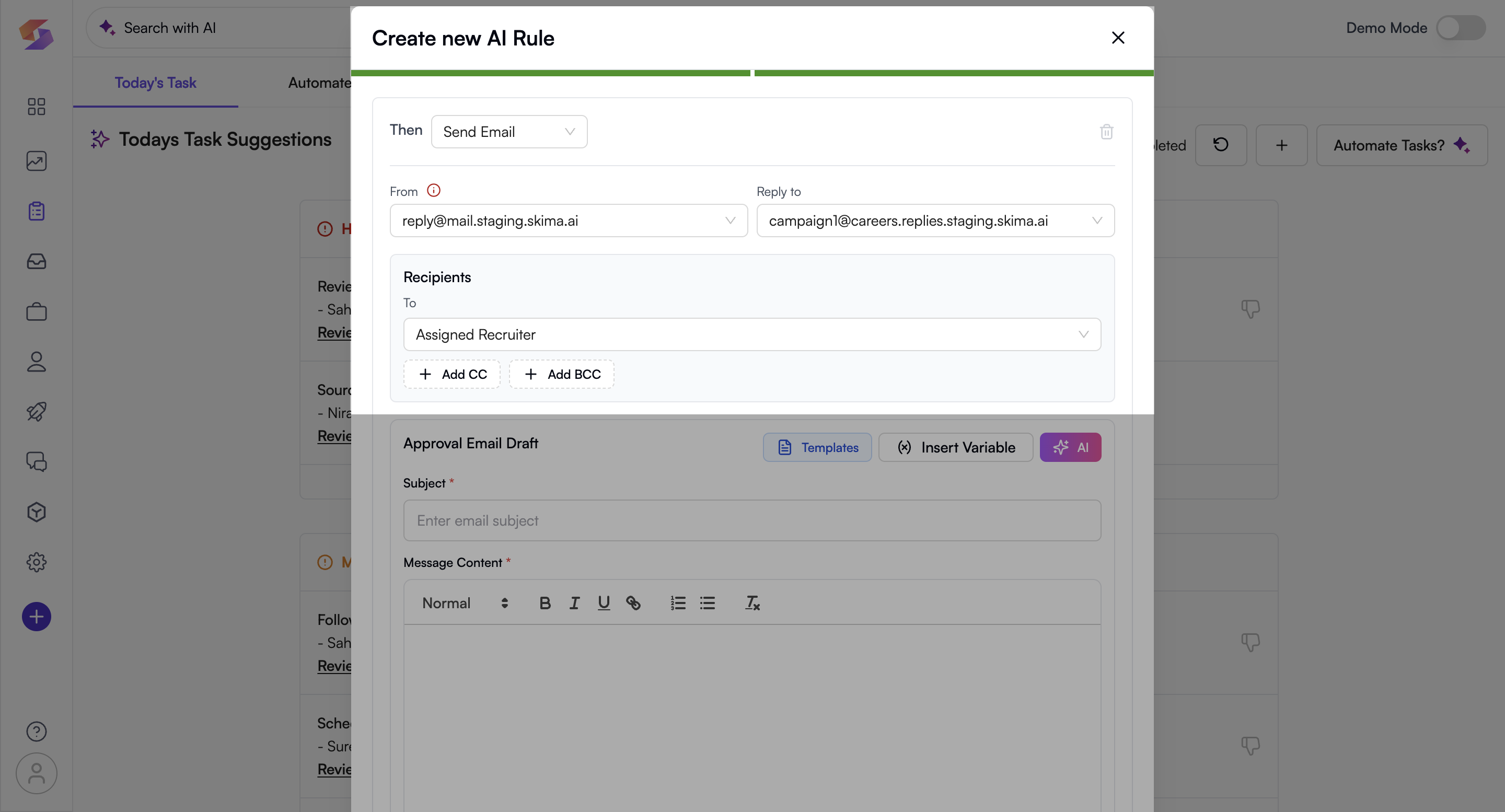Open the inbox tray icon in sidebar

tap(36, 261)
